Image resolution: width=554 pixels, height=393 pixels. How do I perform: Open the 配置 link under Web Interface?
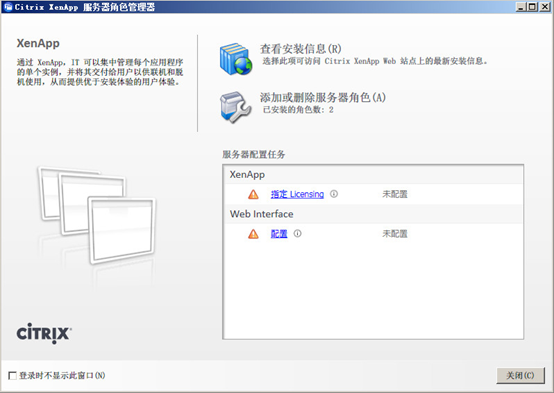[x=279, y=234]
